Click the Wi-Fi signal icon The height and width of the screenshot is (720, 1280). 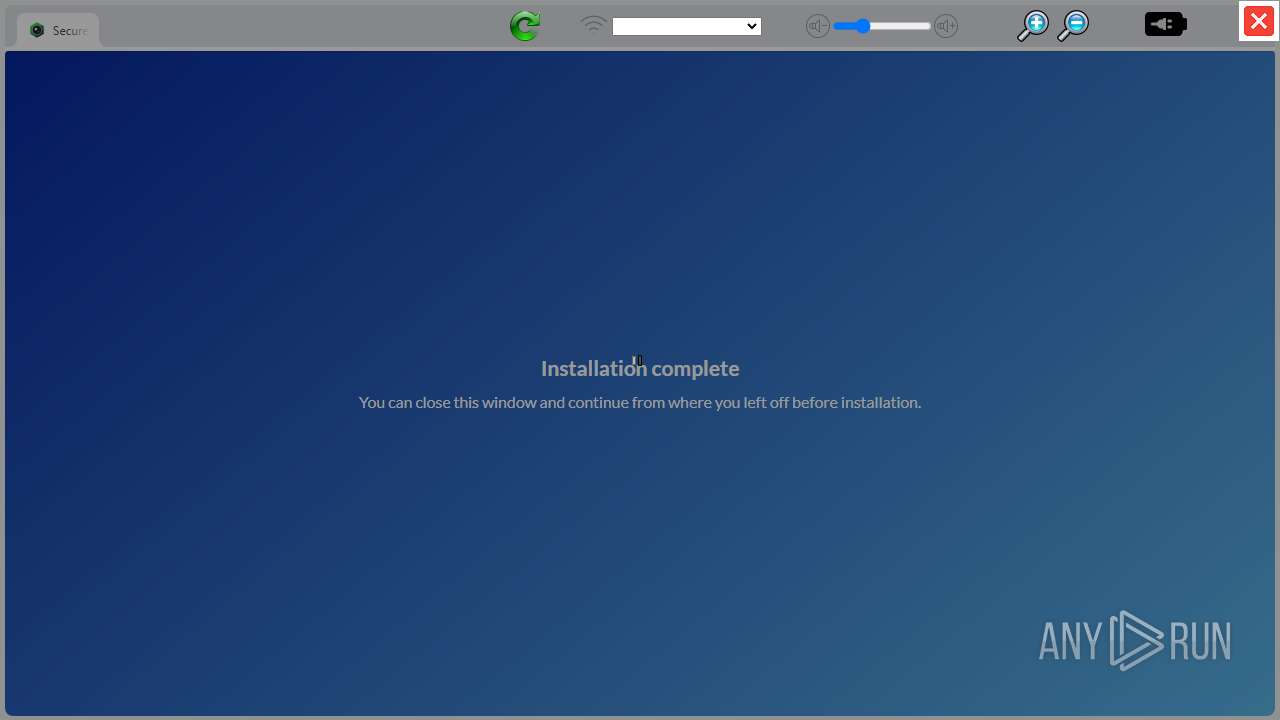point(594,24)
